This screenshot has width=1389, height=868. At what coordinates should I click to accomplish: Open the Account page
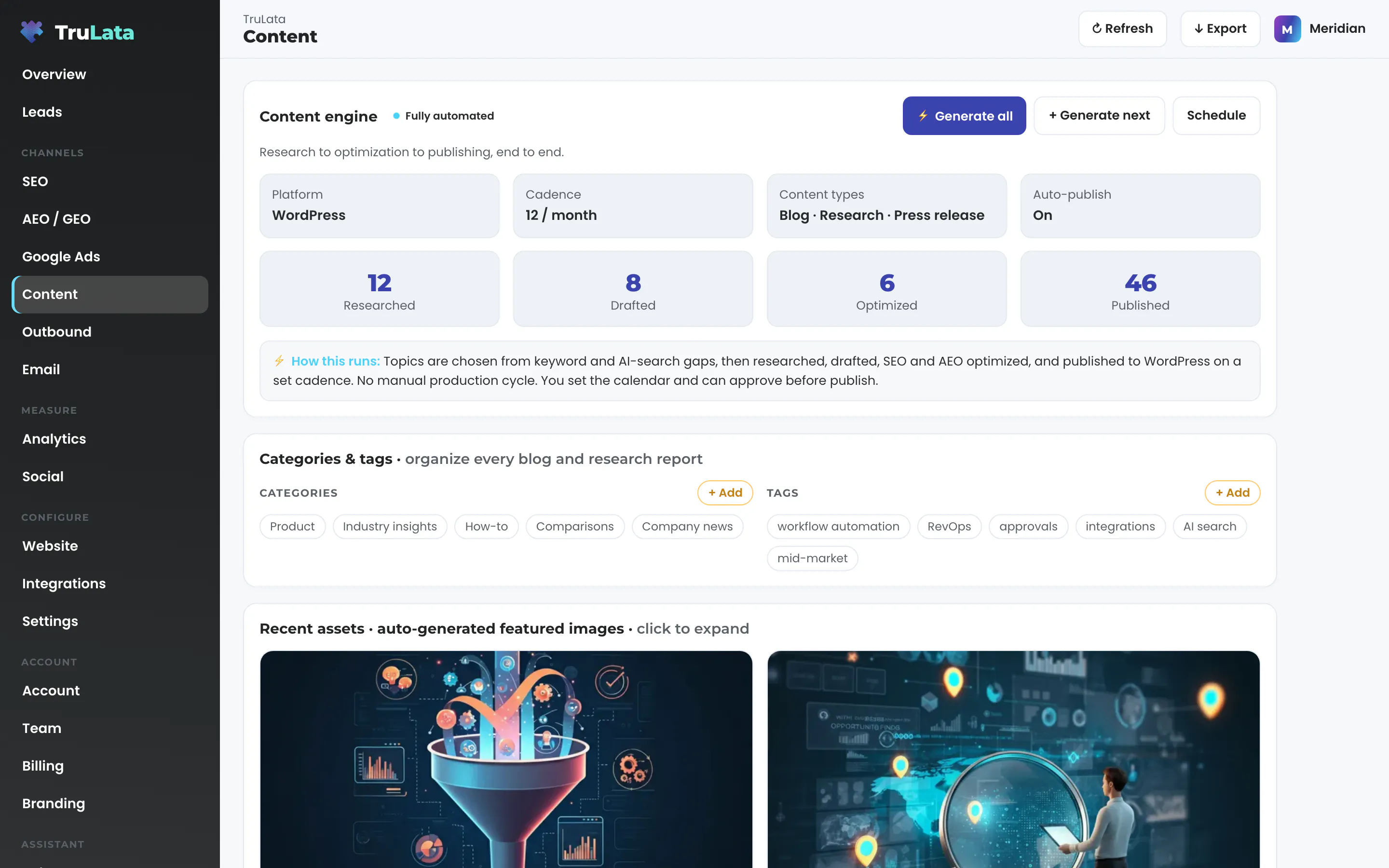point(109,691)
